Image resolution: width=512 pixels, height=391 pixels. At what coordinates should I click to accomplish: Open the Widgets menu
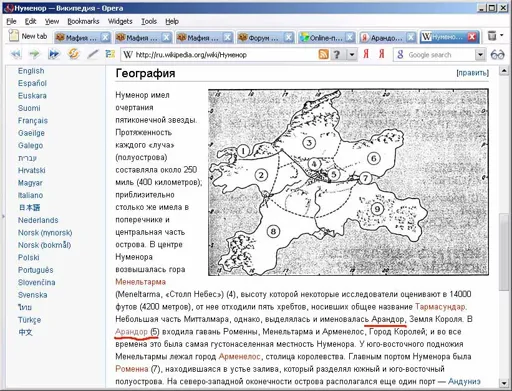click(120, 21)
